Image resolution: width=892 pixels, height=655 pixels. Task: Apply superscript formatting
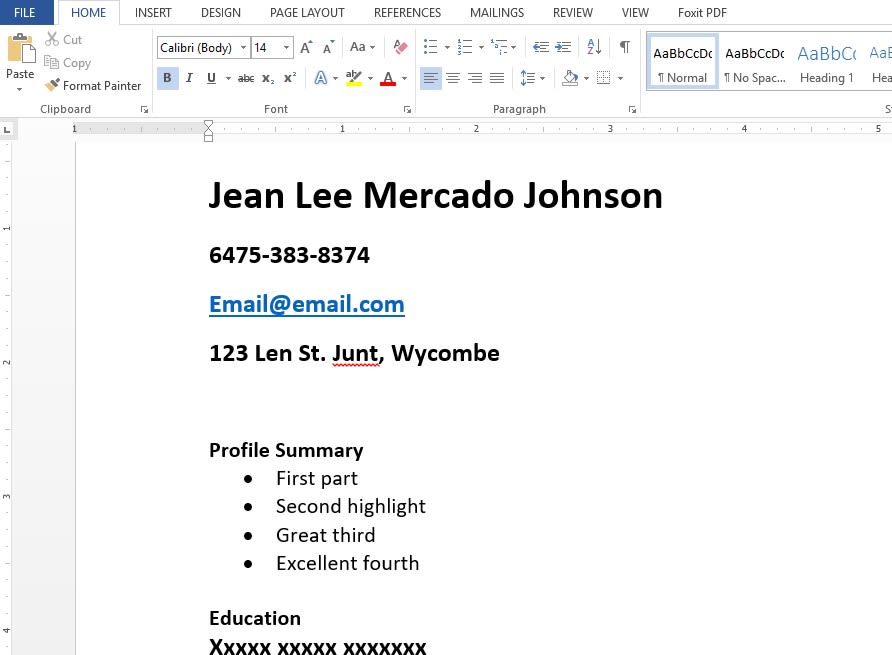coord(288,78)
